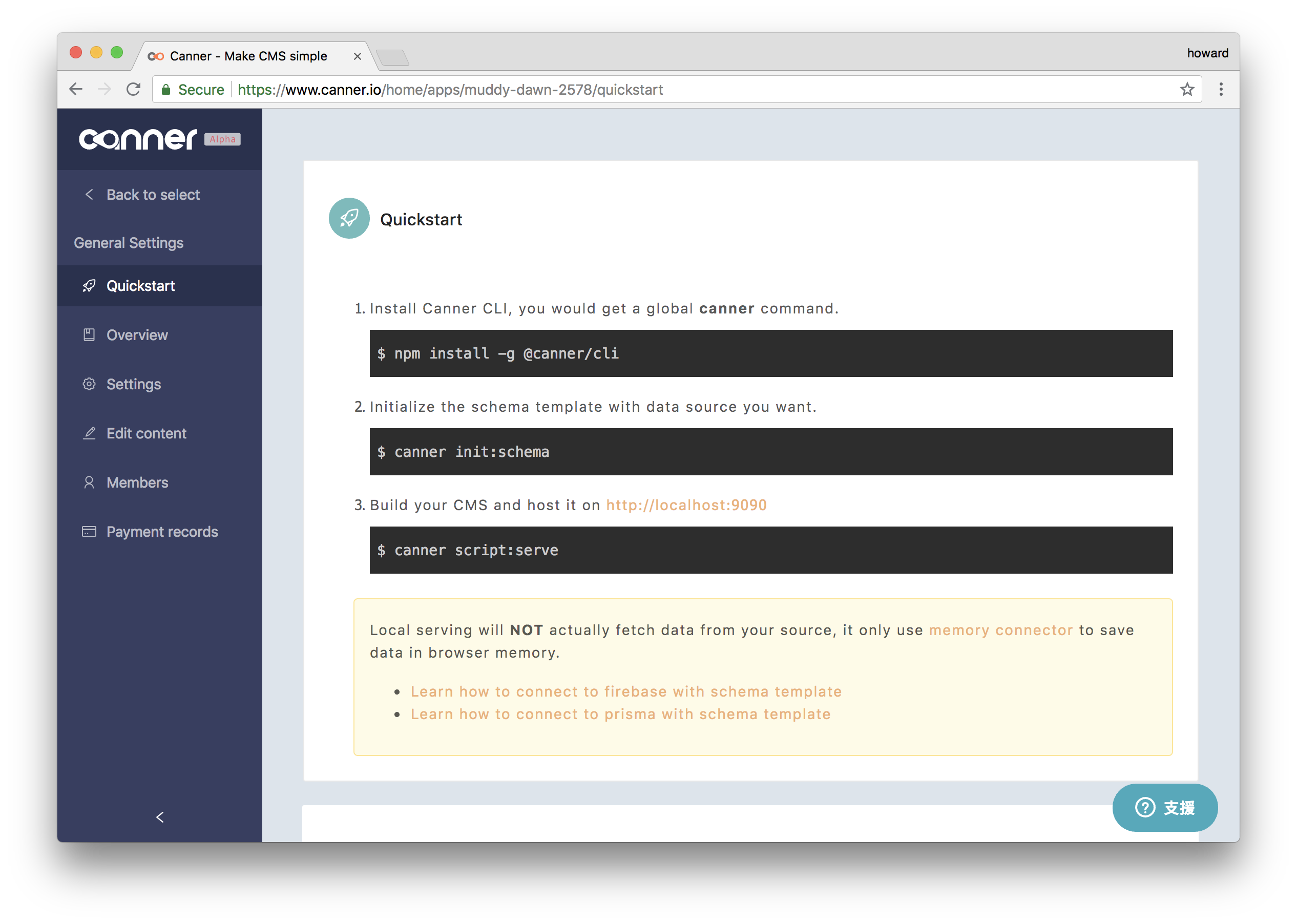Click the support help button
1297x924 pixels.
pos(1164,807)
